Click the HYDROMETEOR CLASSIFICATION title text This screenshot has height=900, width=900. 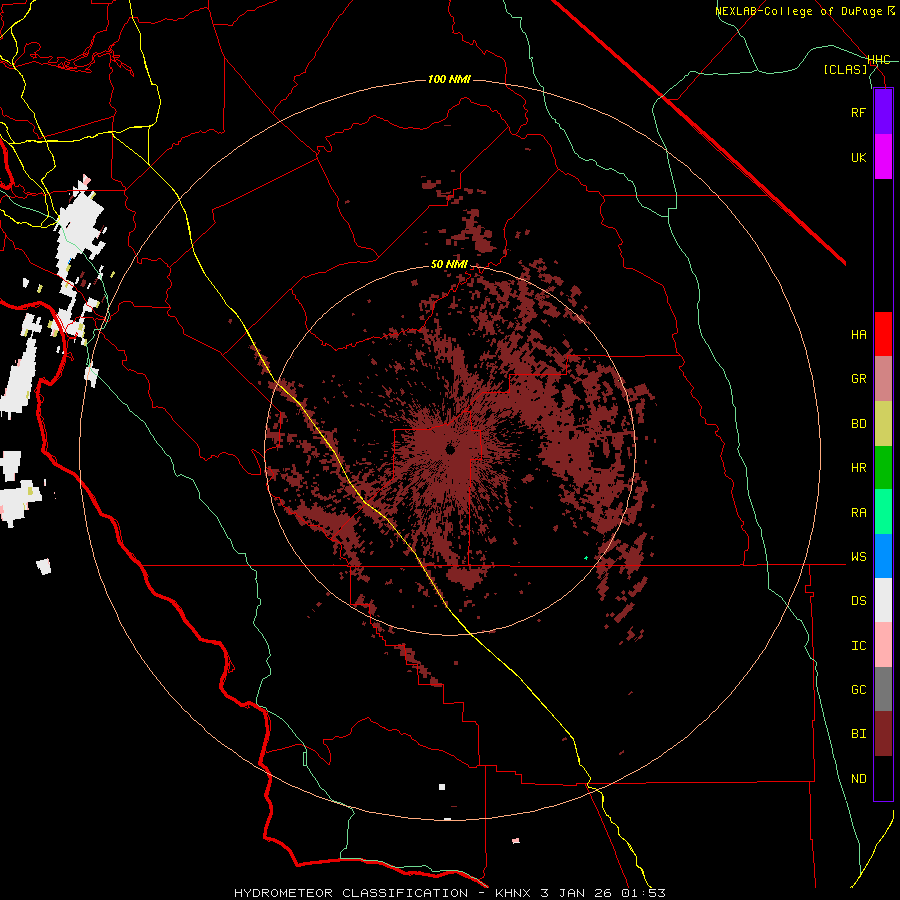click(x=351, y=893)
